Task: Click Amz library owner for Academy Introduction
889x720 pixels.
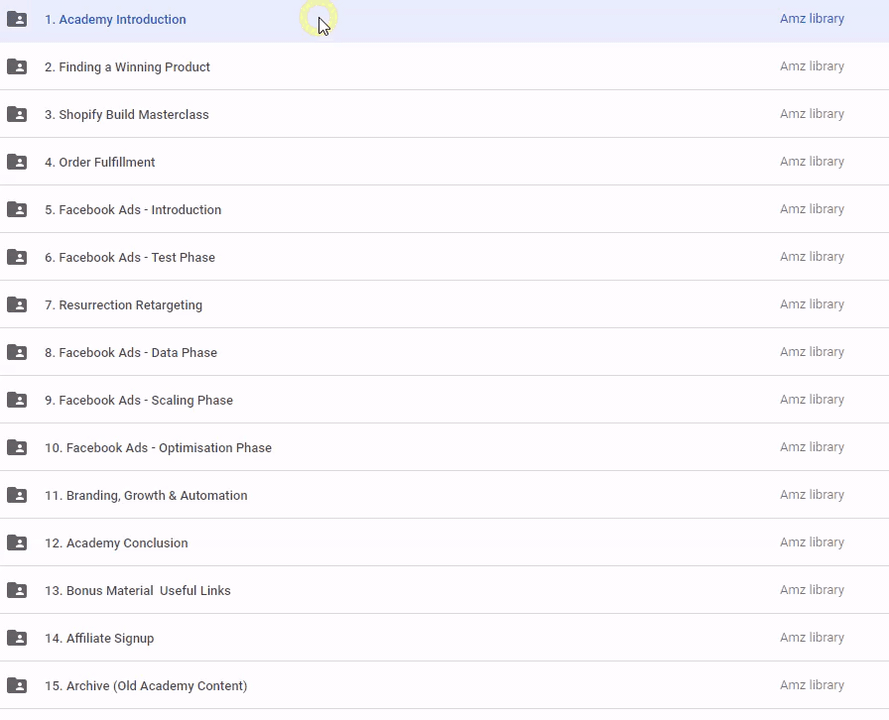Action: pos(812,19)
